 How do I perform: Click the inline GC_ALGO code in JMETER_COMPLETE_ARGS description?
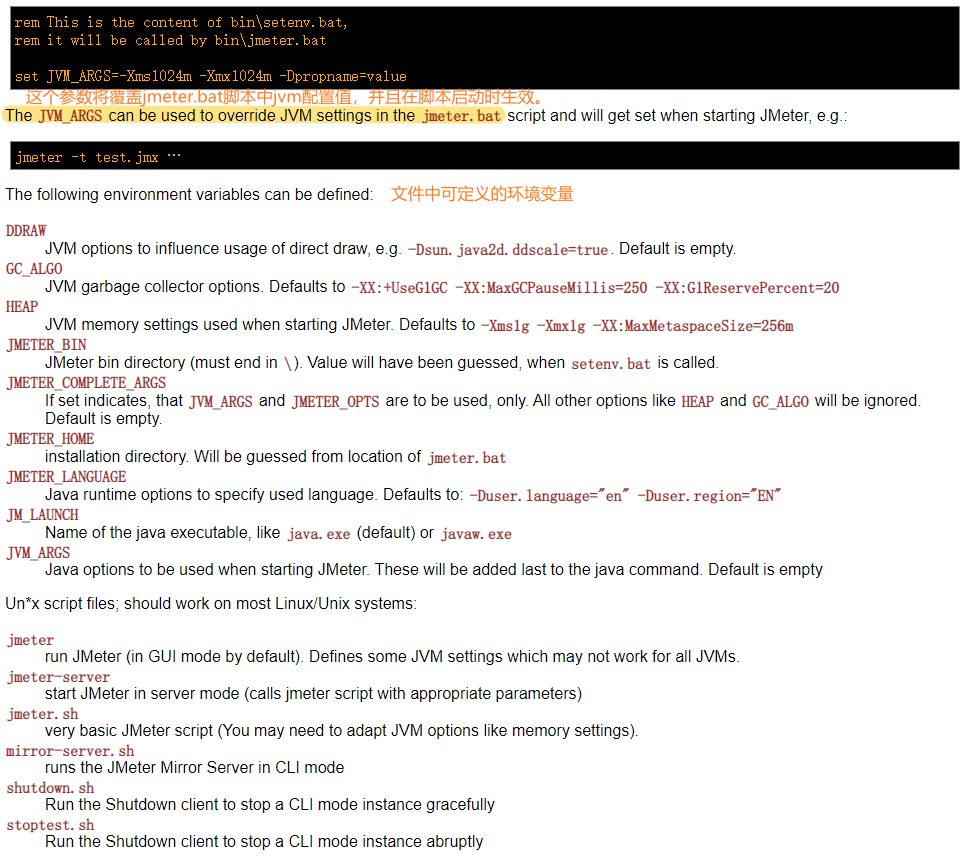[781, 402]
